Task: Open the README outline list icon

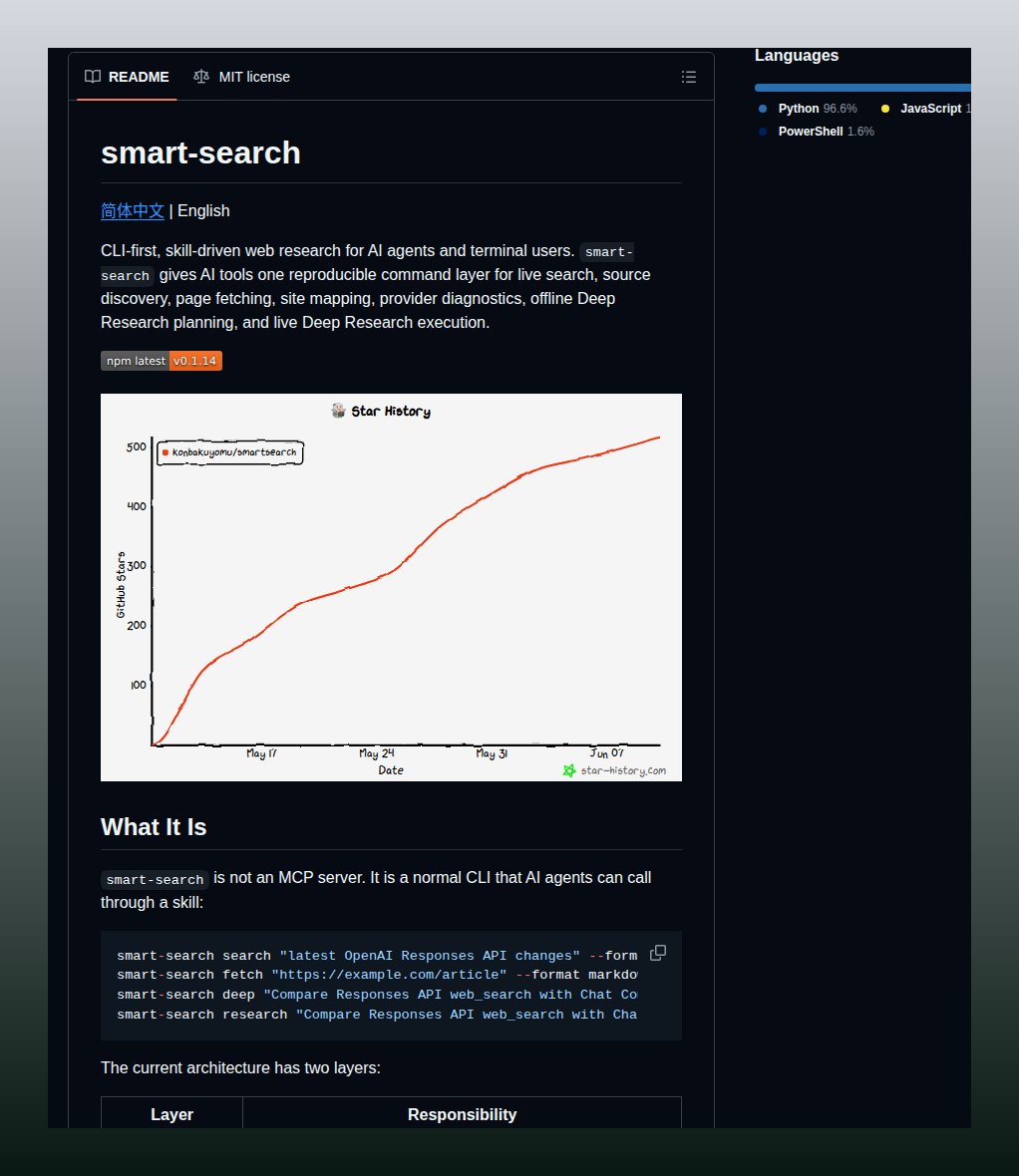Action: [x=688, y=77]
